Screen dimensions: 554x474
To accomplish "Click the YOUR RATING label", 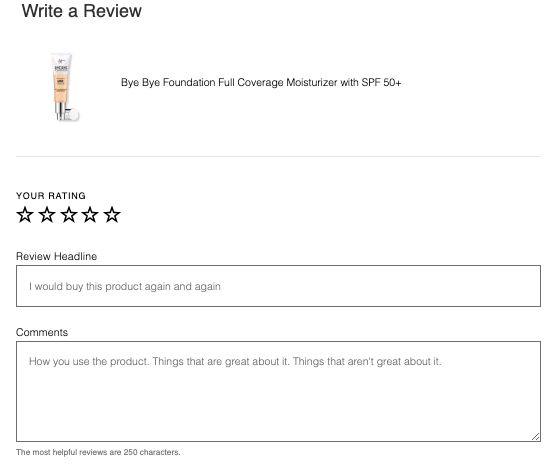I will tap(51, 196).
